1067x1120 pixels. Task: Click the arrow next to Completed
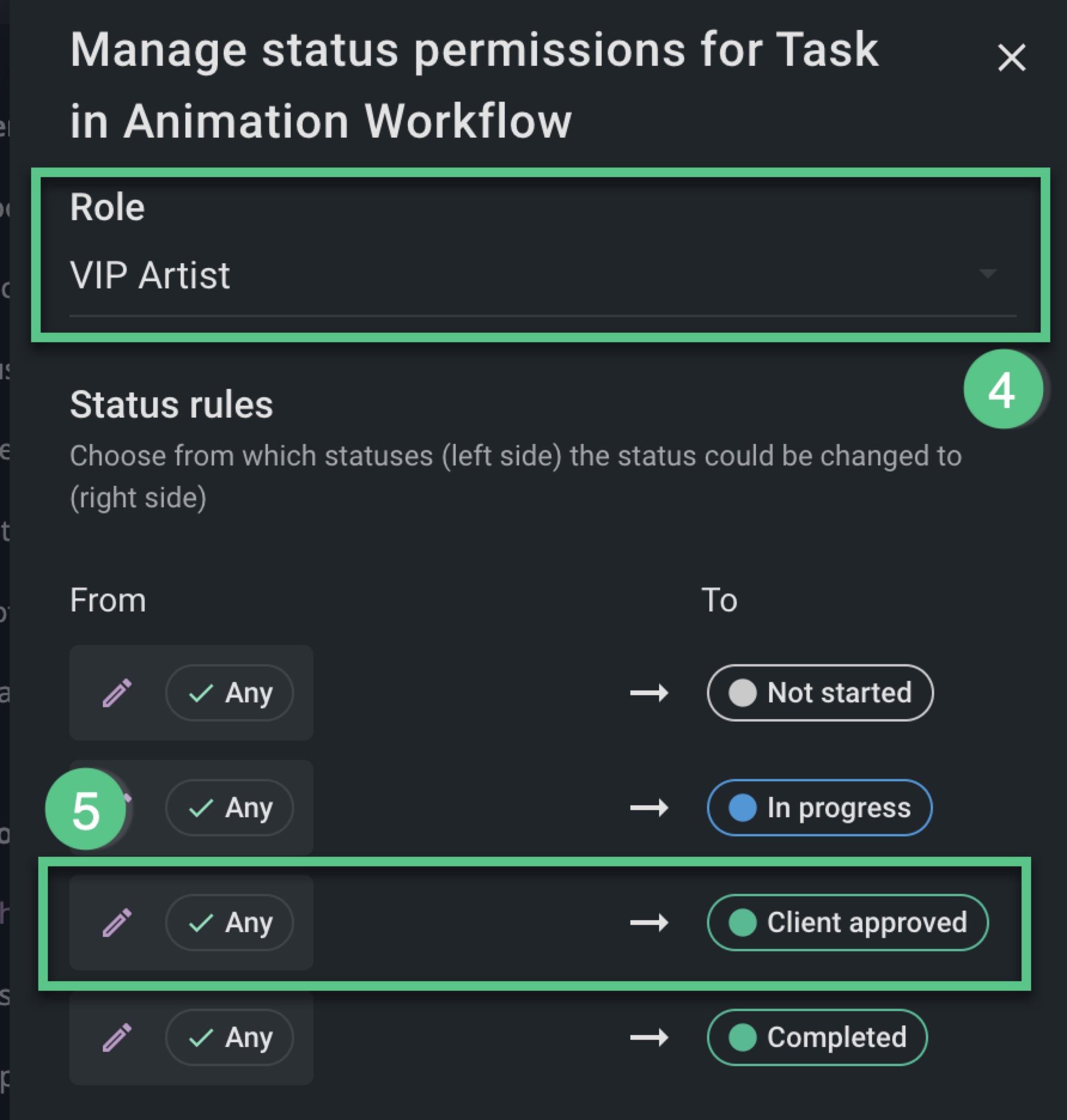[x=650, y=1037]
